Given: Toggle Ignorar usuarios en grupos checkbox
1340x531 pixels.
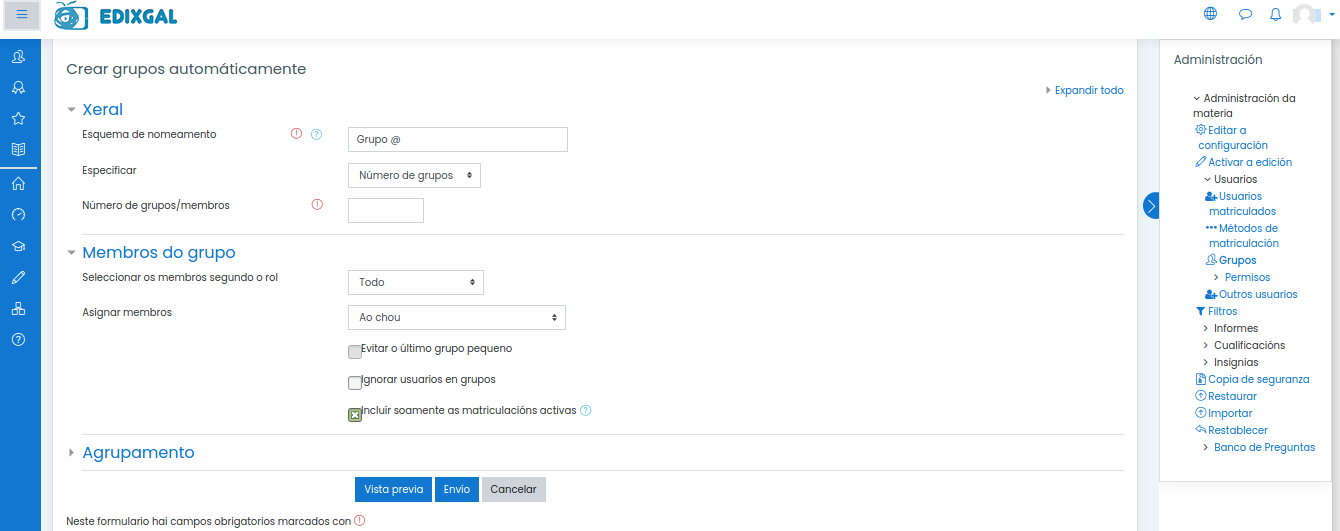Looking at the screenshot, I should [355, 382].
